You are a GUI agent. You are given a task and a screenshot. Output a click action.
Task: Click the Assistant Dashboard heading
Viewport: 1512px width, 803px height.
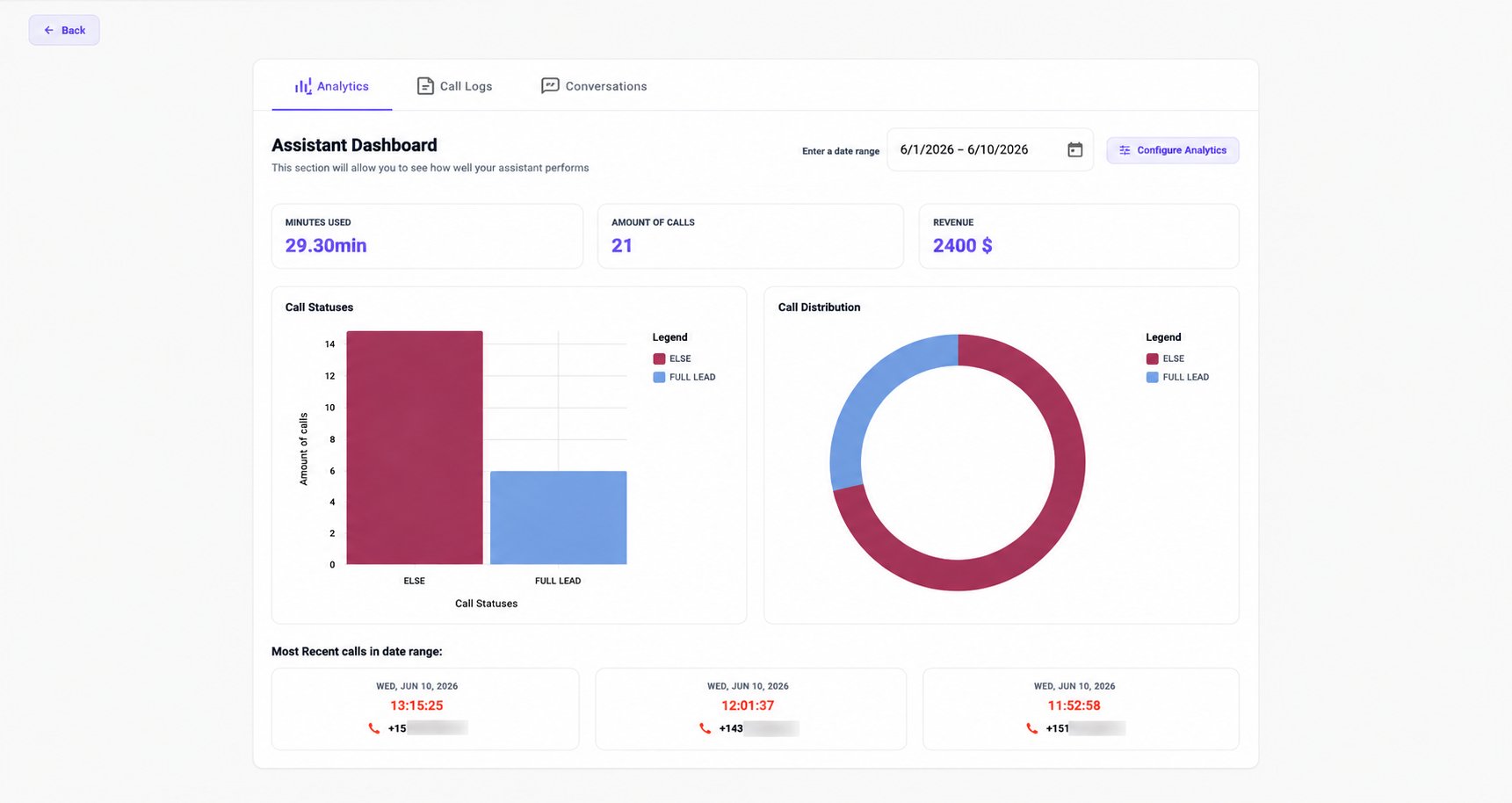coord(354,145)
